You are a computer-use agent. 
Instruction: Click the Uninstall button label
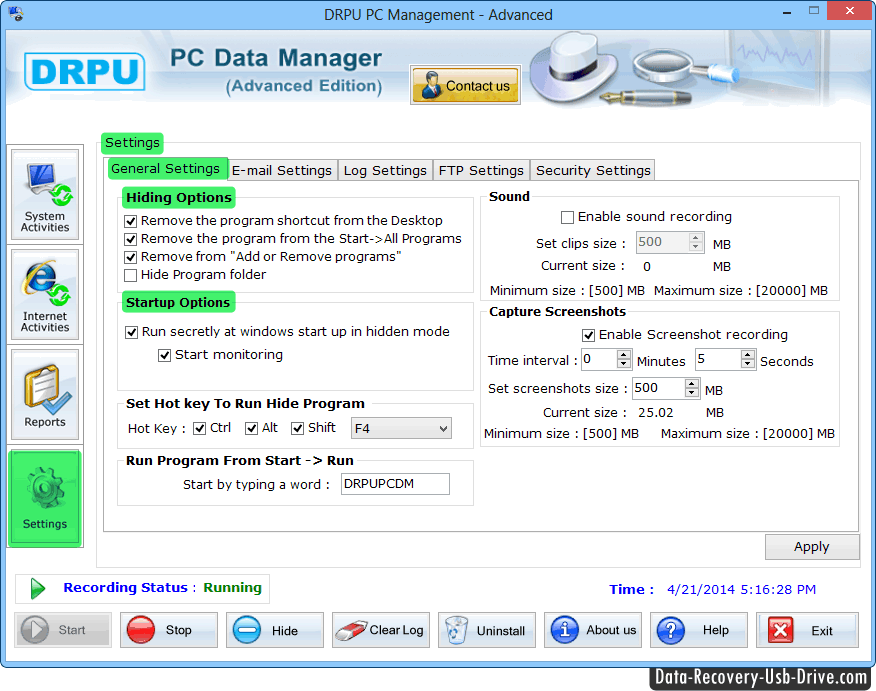(x=501, y=631)
